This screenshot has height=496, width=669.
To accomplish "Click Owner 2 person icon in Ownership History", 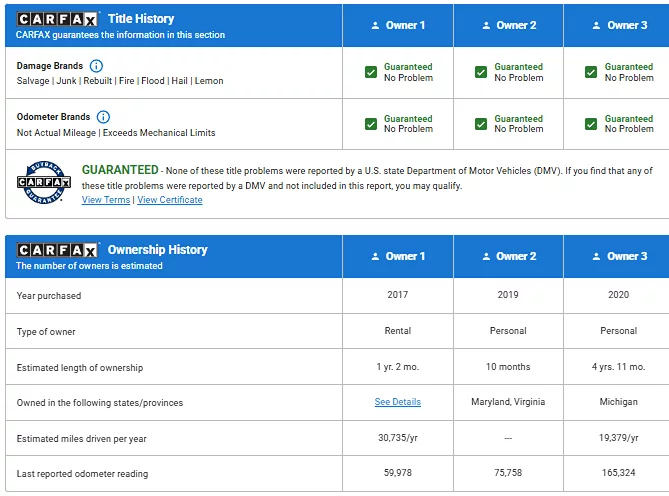I will point(486,256).
